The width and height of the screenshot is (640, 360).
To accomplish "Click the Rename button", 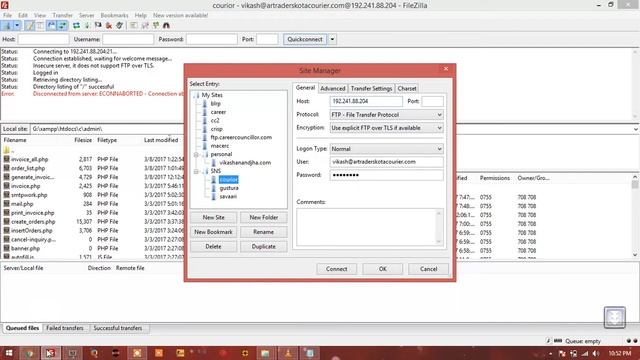I will [264, 232].
